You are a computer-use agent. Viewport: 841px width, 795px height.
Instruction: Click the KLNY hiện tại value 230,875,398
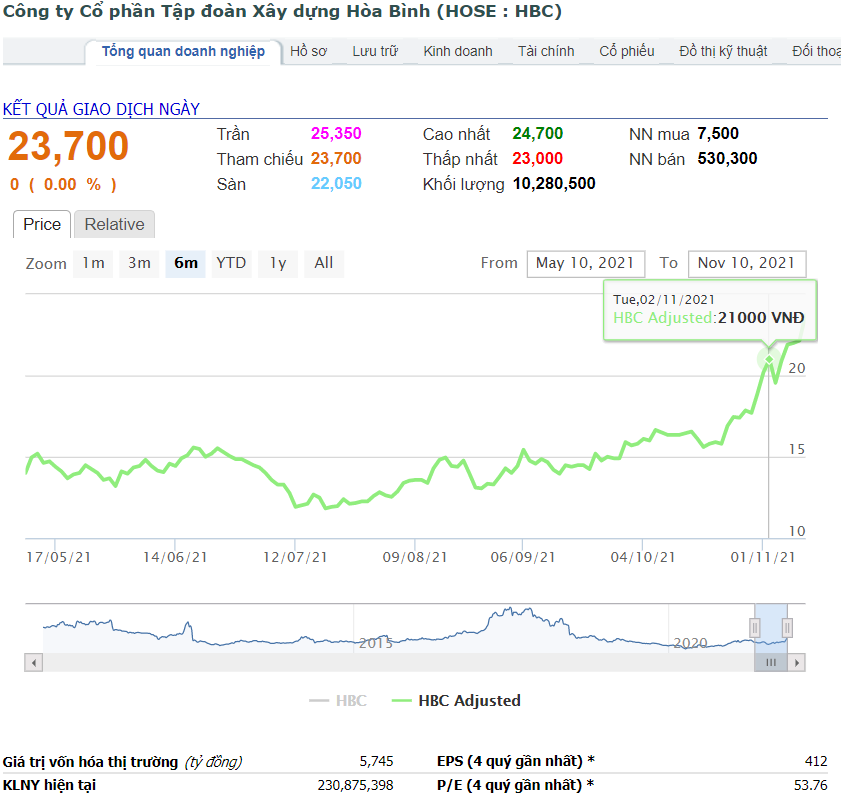(355, 785)
